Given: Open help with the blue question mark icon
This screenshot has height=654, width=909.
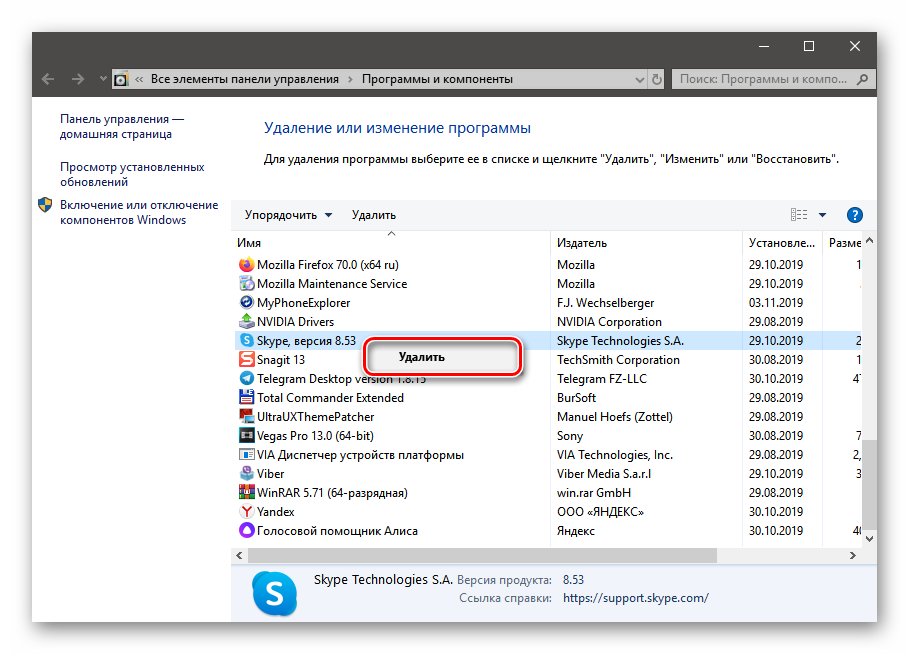Looking at the screenshot, I should 854,215.
